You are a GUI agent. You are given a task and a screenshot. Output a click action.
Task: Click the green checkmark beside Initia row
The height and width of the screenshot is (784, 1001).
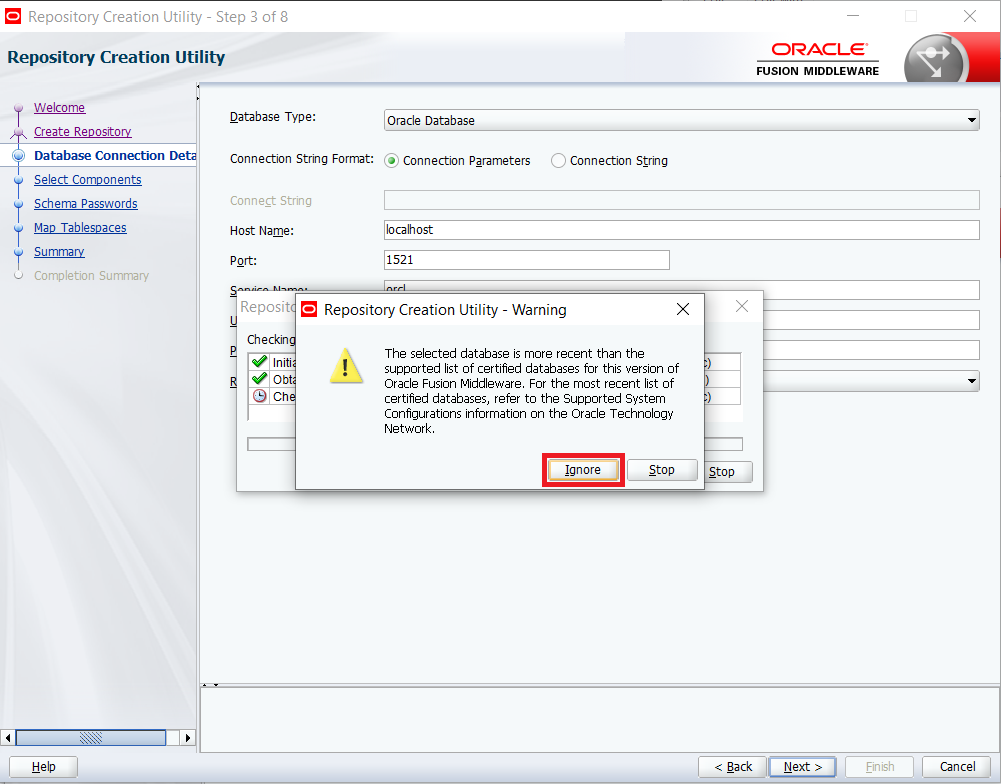tap(259, 362)
